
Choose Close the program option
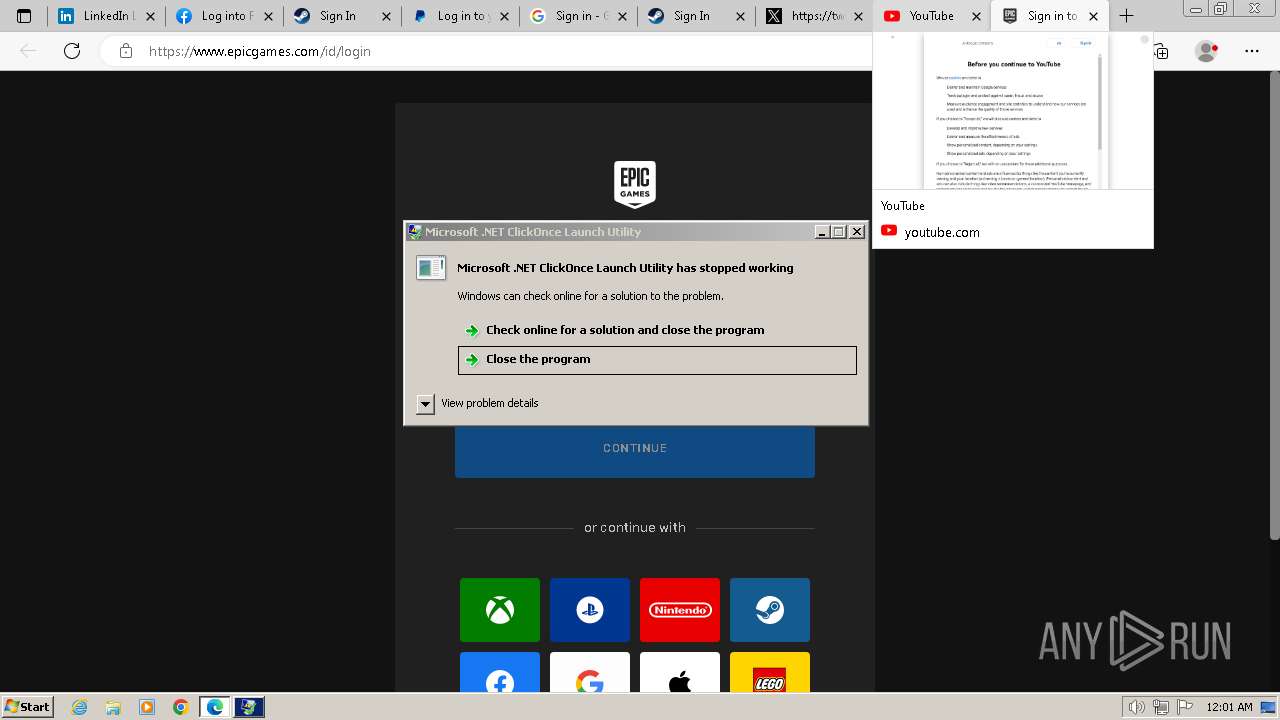657,360
